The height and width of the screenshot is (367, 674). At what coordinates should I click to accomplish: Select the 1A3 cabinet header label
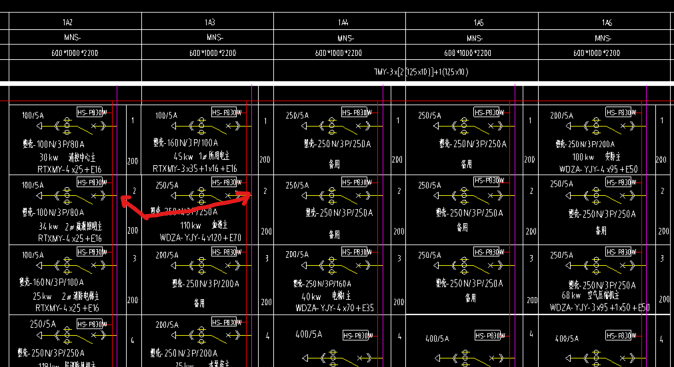point(210,22)
